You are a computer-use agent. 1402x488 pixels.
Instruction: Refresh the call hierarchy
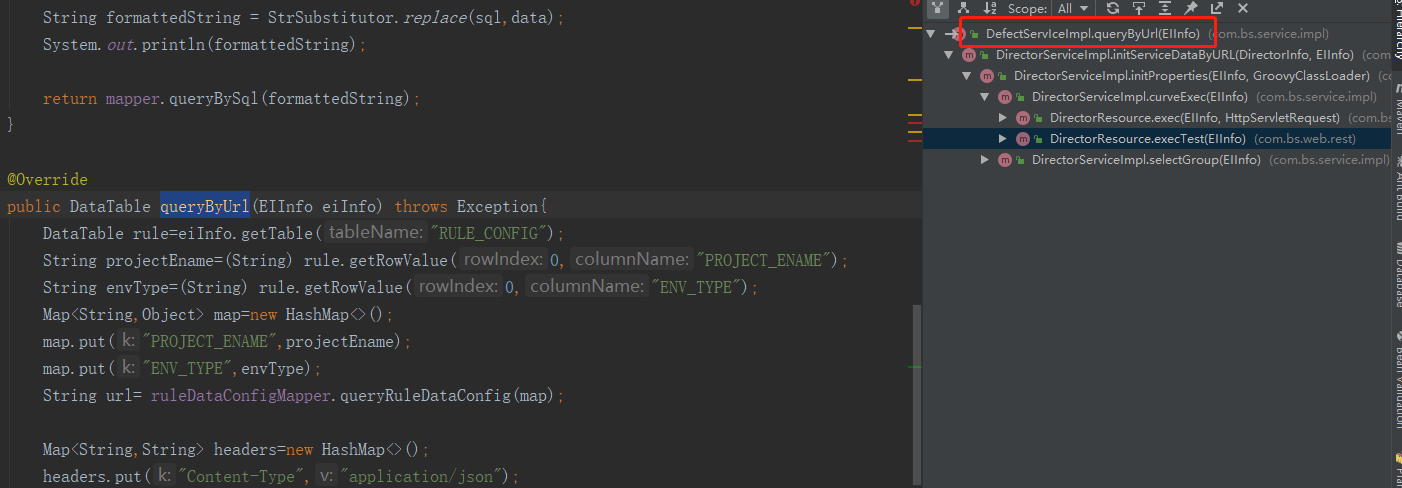(1113, 8)
